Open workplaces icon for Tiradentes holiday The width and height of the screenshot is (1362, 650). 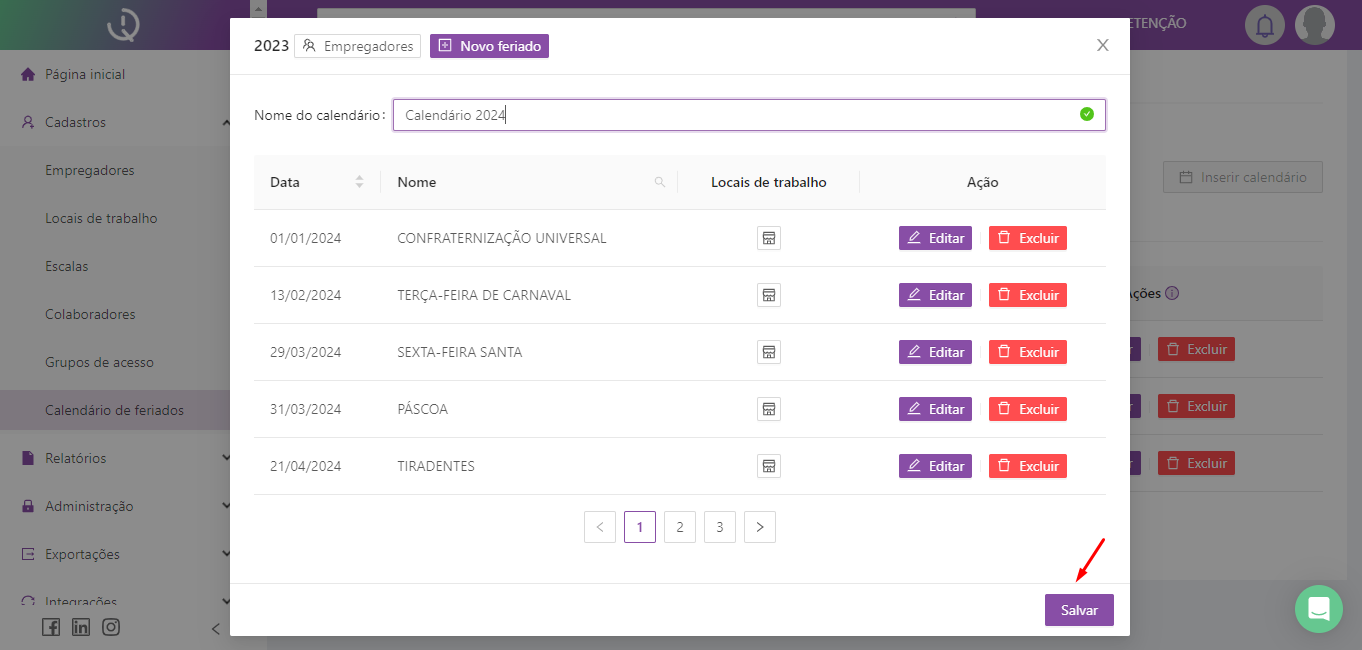click(x=768, y=466)
